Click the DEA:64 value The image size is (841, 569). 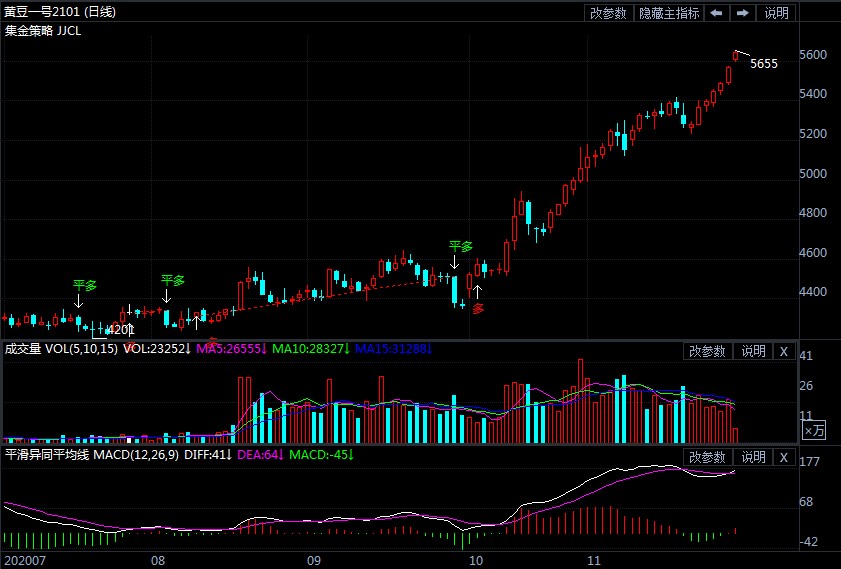click(x=261, y=455)
